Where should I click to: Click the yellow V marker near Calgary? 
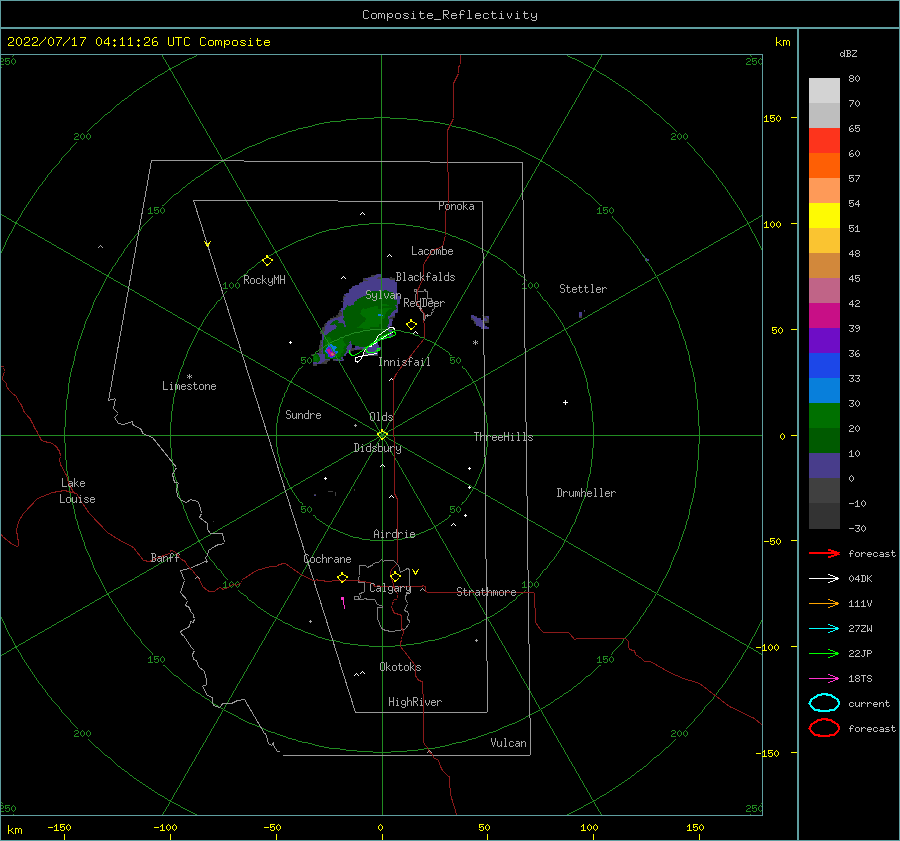click(416, 572)
